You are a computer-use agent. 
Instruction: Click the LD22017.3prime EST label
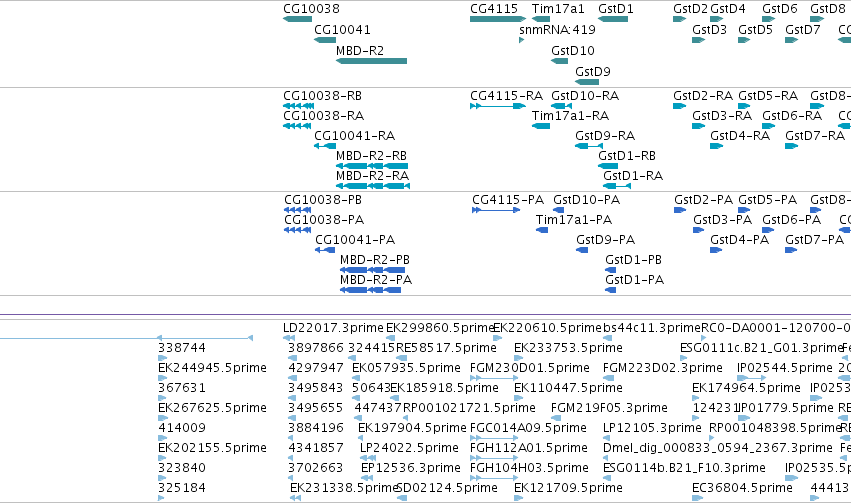coord(333,328)
